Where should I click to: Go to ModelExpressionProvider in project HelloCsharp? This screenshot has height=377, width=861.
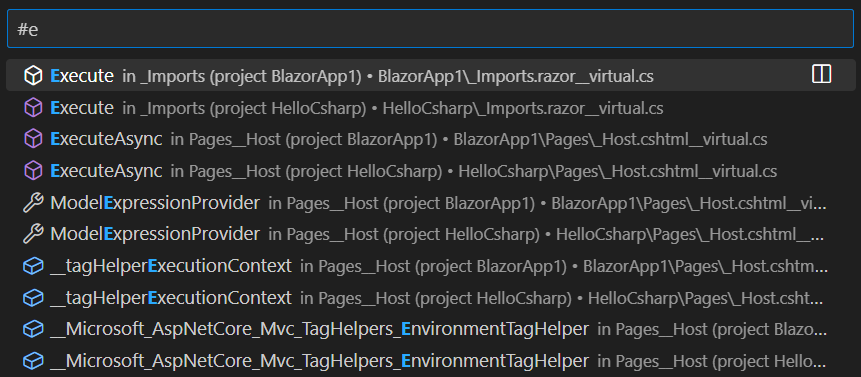click(430, 234)
